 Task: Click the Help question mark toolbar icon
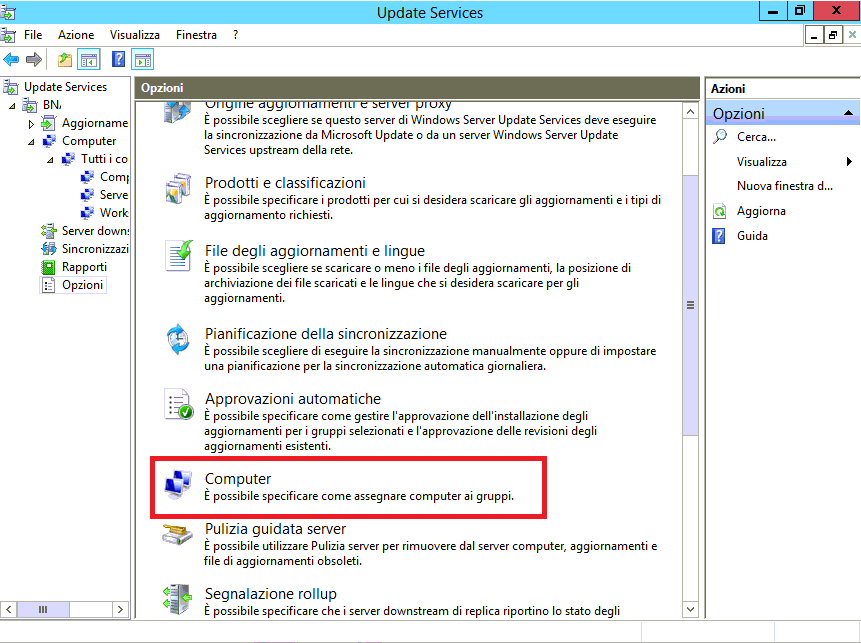click(x=118, y=59)
